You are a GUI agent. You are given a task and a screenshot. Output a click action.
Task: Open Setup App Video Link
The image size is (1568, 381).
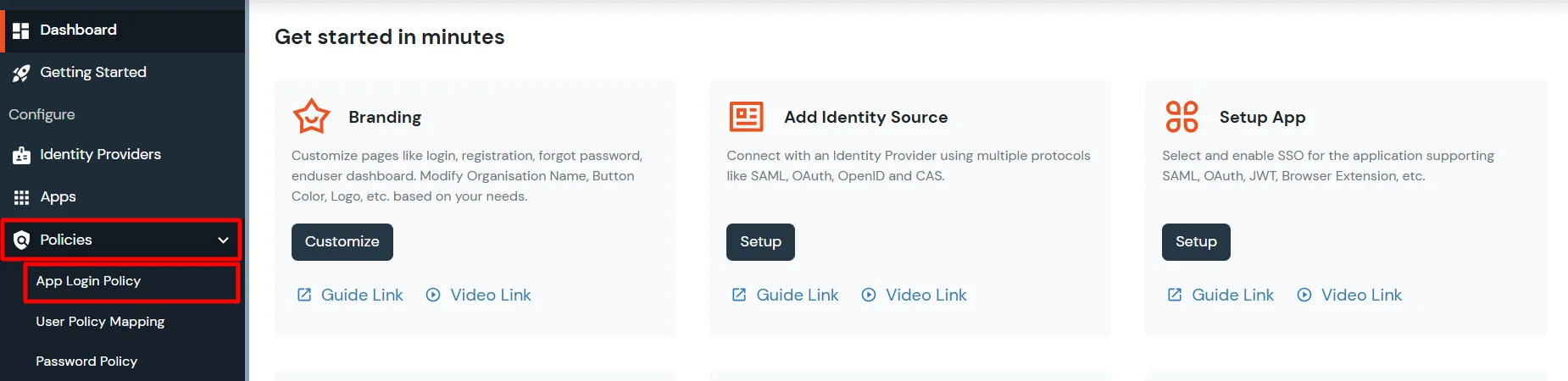(x=1362, y=295)
